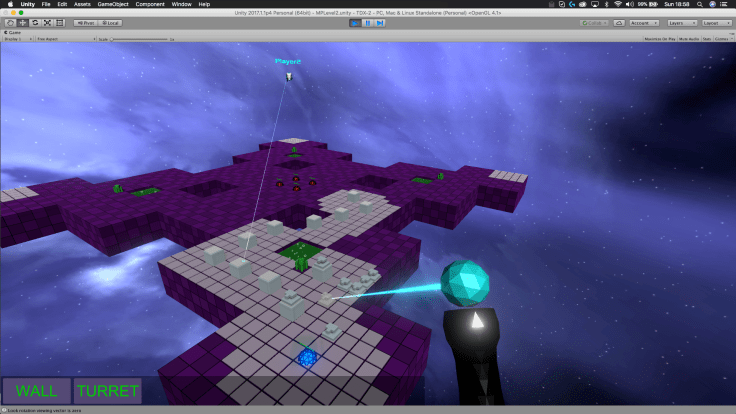
Task: Select the Rect Transform tool
Action: (59, 22)
